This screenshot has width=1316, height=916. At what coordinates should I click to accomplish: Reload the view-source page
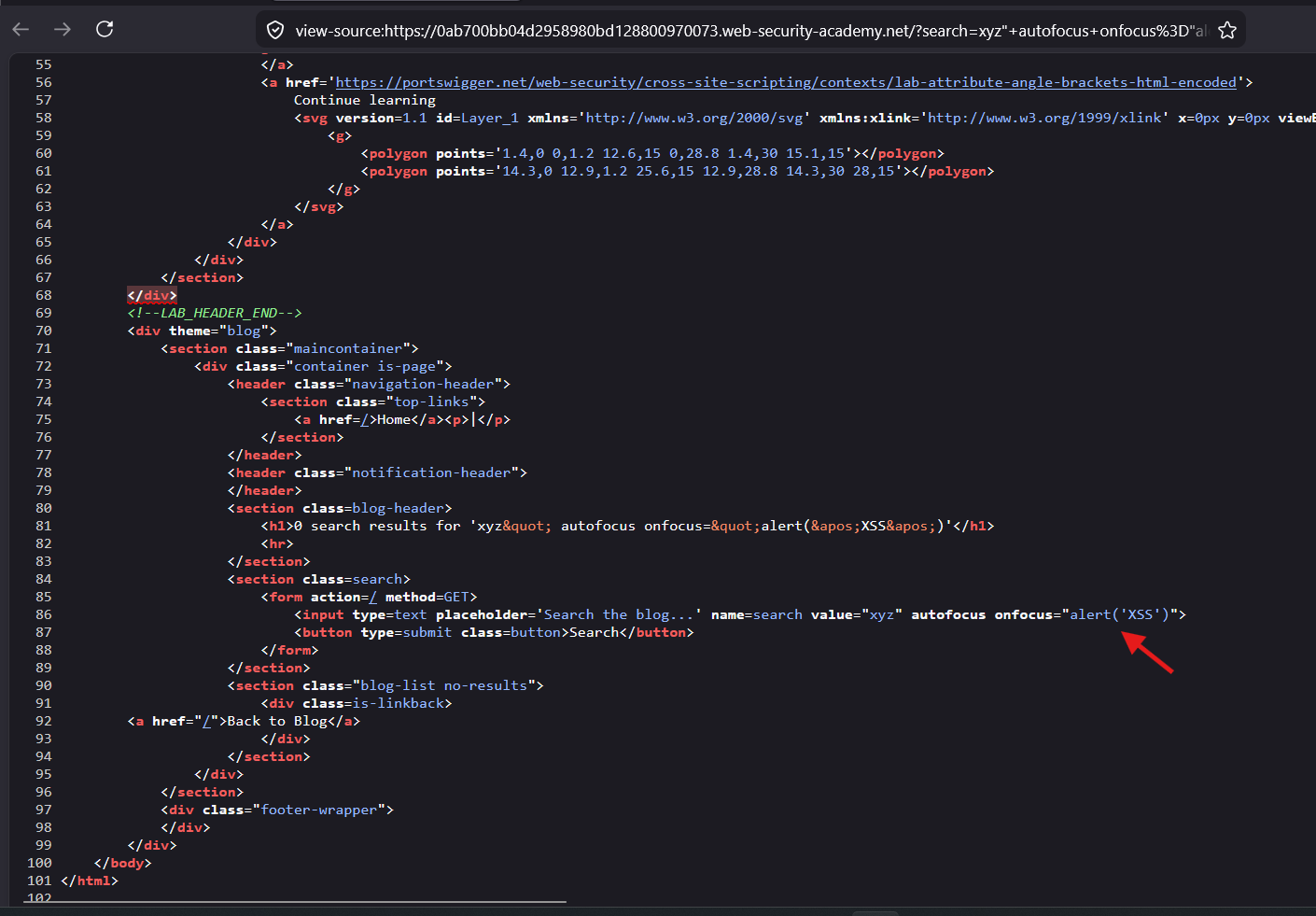click(x=105, y=29)
